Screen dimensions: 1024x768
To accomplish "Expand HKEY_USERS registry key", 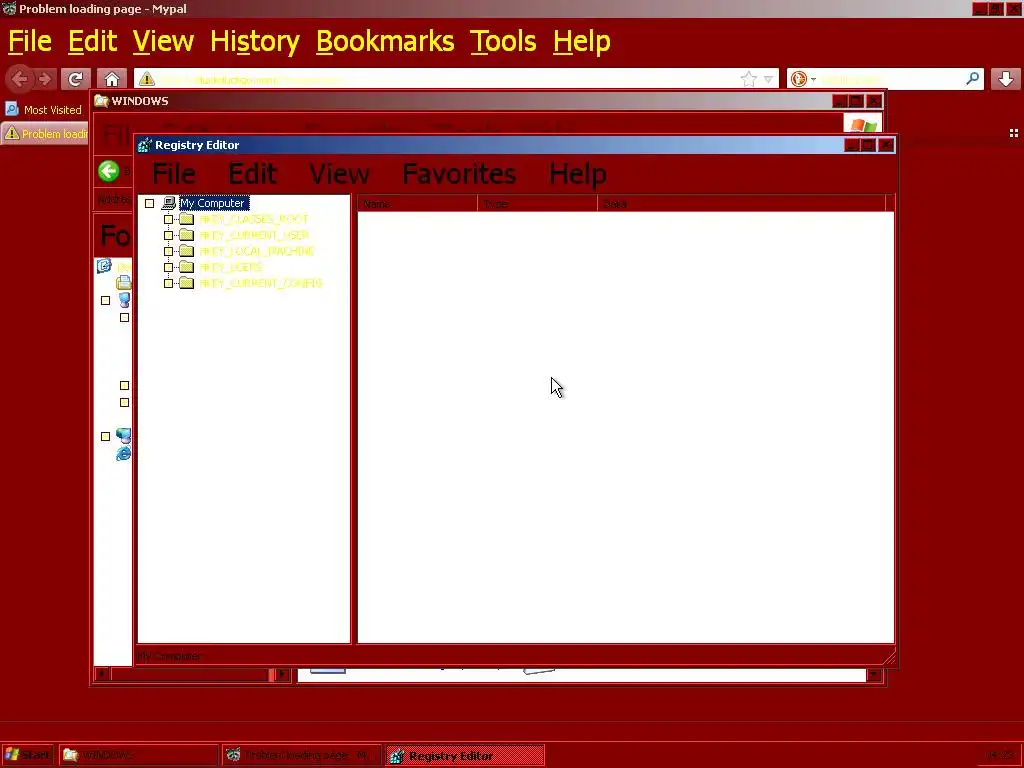I will click(x=168, y=267).
